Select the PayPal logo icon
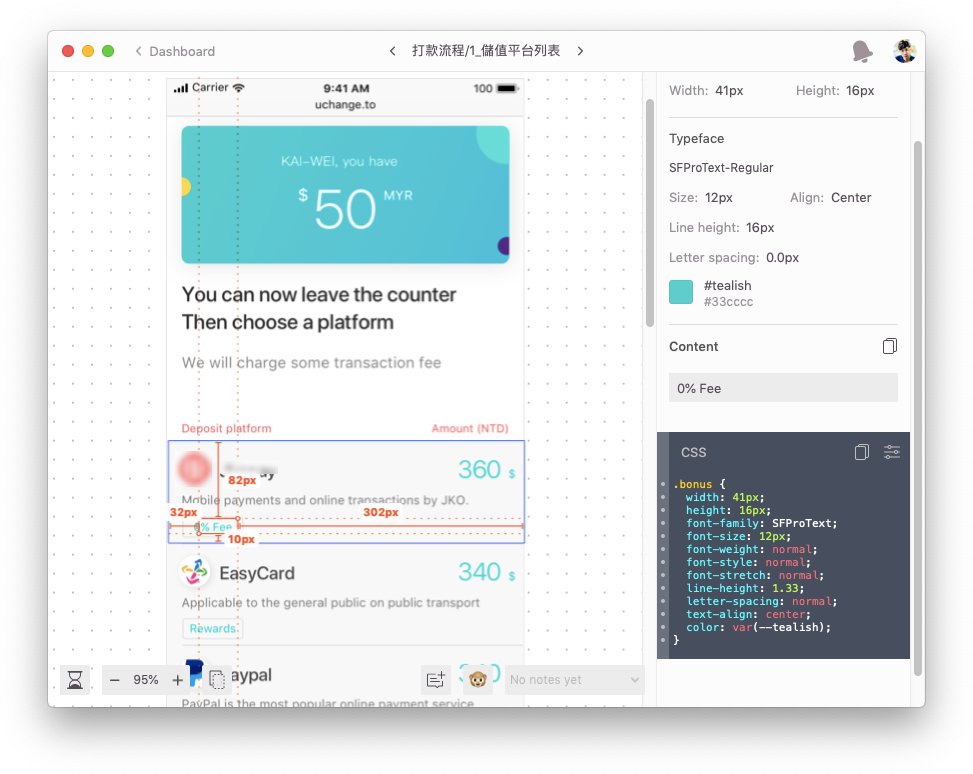The width and height of the screenshot is (973, 774). 194,673
